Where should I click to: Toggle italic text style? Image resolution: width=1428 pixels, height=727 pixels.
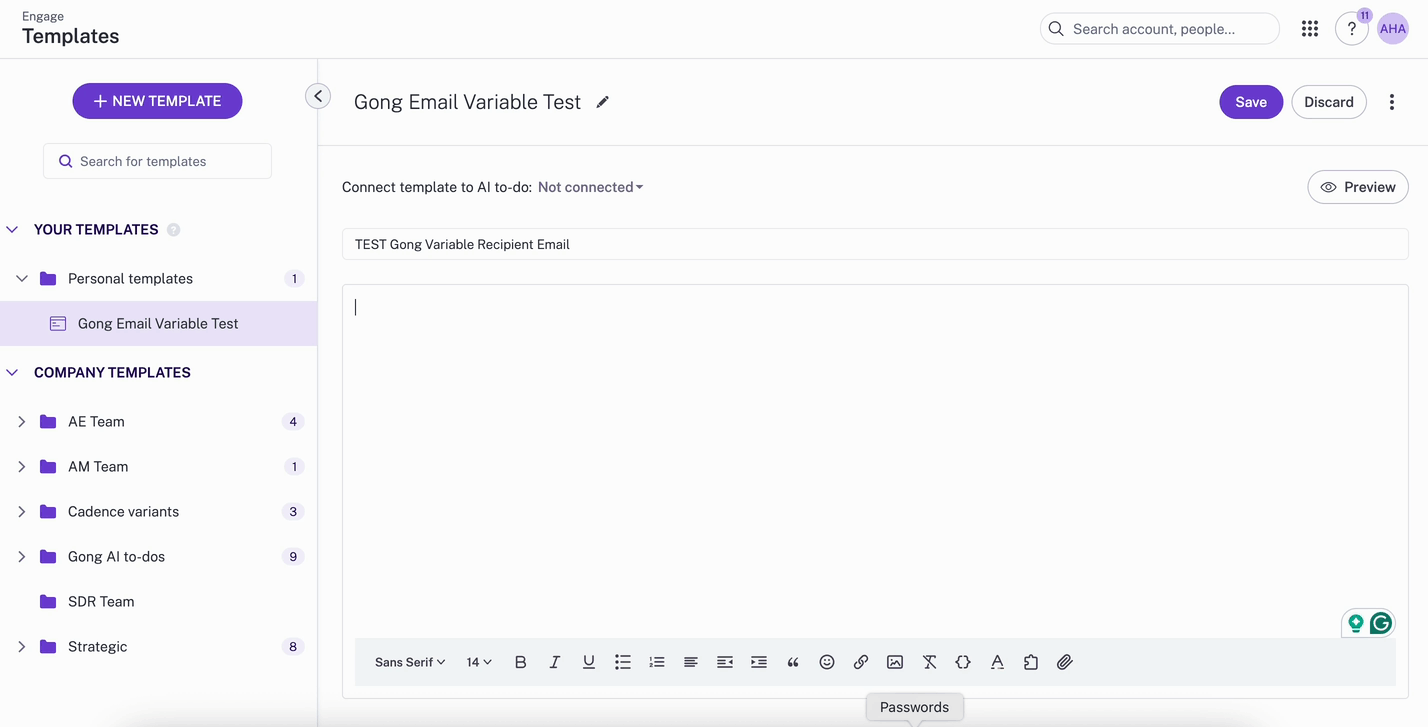555,662
